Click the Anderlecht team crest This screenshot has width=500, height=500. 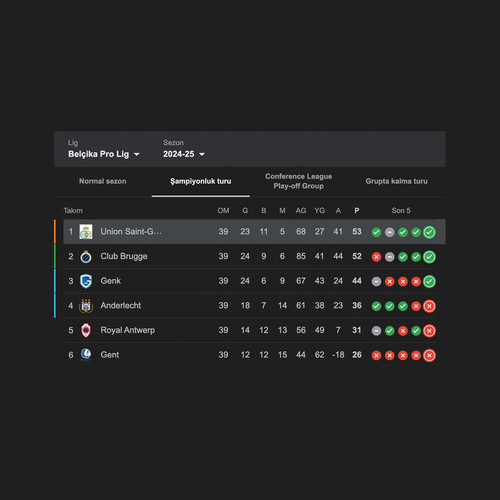coord(86,306)
